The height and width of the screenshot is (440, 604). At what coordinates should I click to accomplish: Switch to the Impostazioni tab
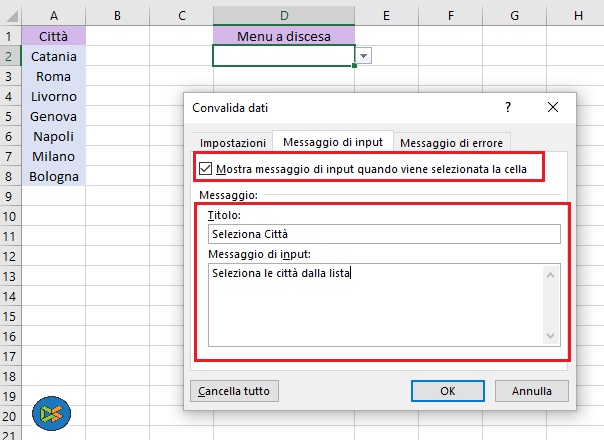(232, 142)
